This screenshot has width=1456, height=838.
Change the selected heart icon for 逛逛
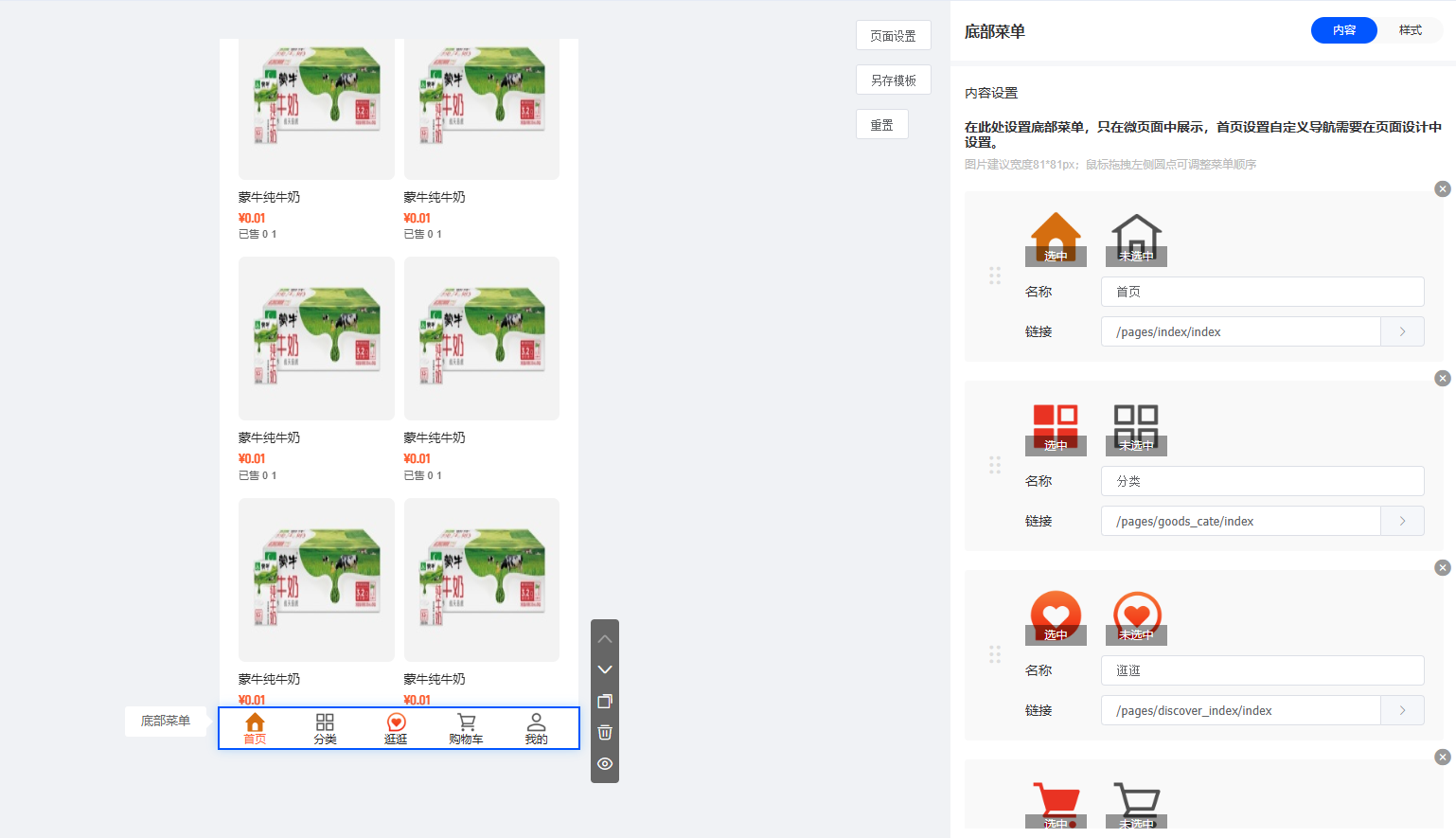point(1056,617)
